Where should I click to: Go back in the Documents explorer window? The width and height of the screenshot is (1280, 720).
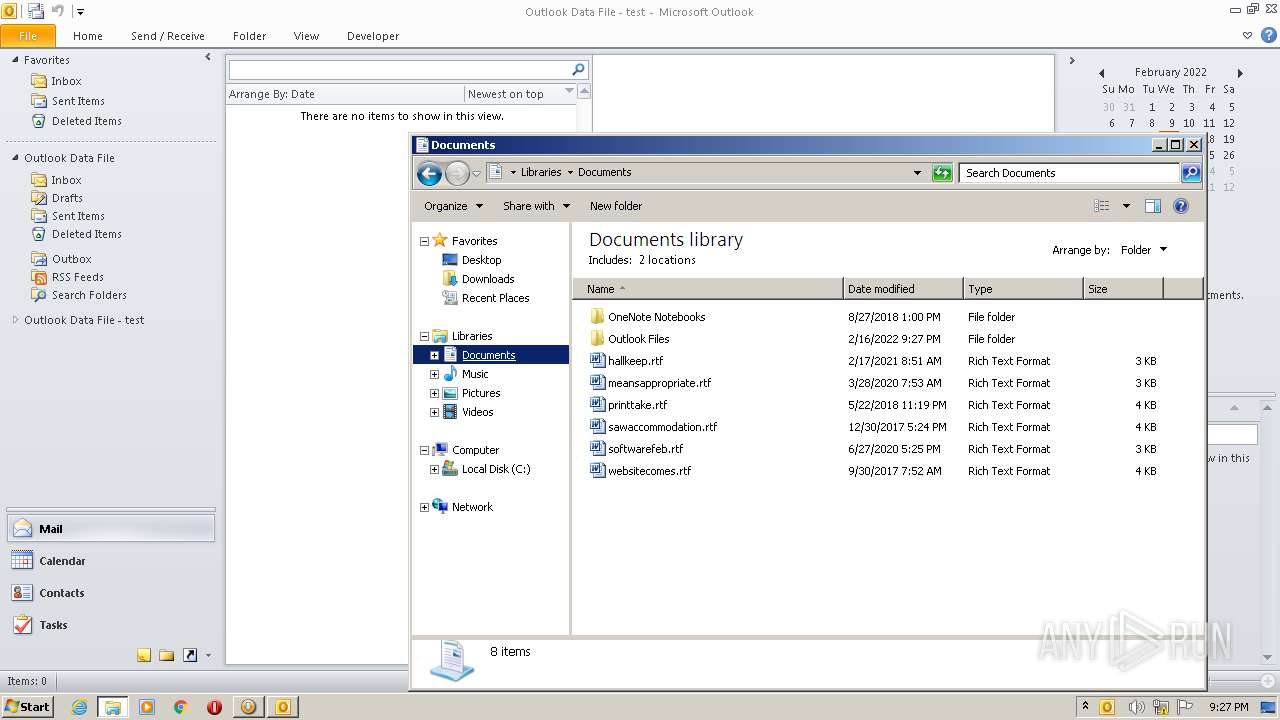tap(429, 173)
